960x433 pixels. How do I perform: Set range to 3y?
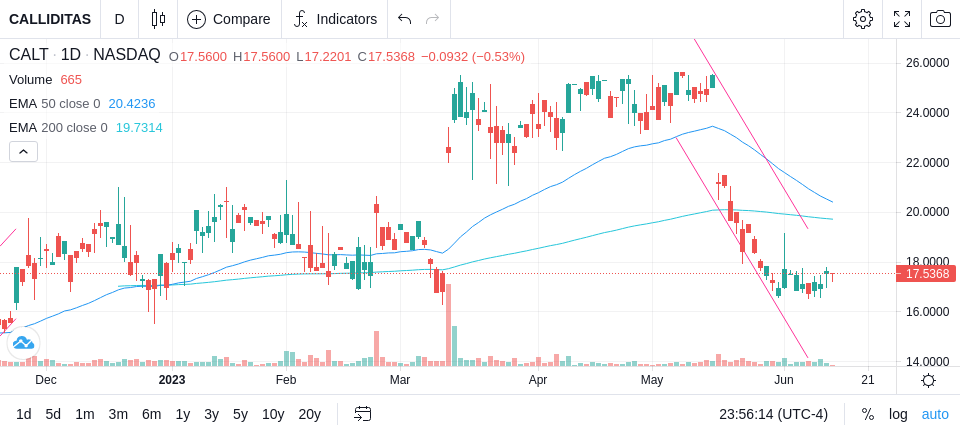pyautogui.click(x=211, y=414)
